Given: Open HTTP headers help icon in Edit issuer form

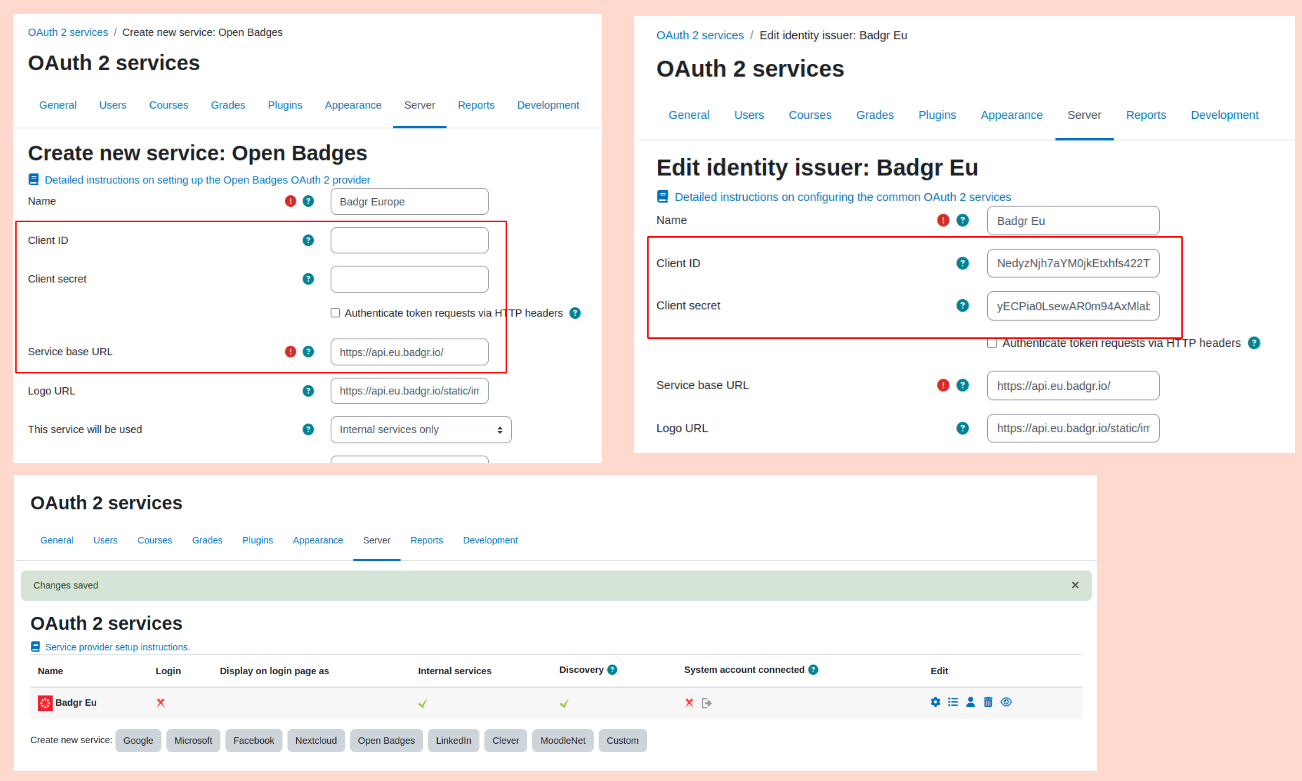Looking at the screenshot, I should point(1254,343).
